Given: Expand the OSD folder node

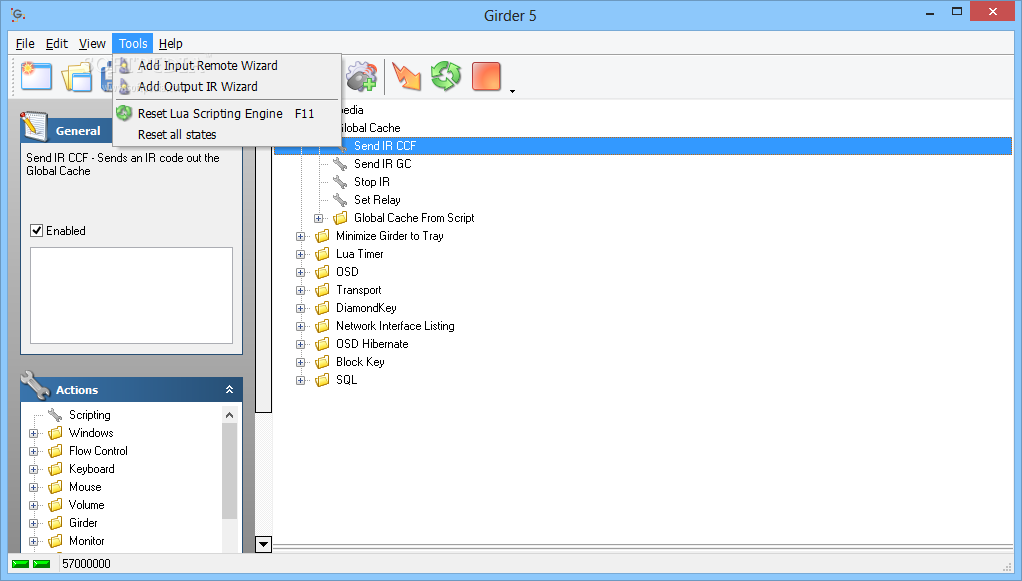Looking at the screenshot, I should [300, 272].
